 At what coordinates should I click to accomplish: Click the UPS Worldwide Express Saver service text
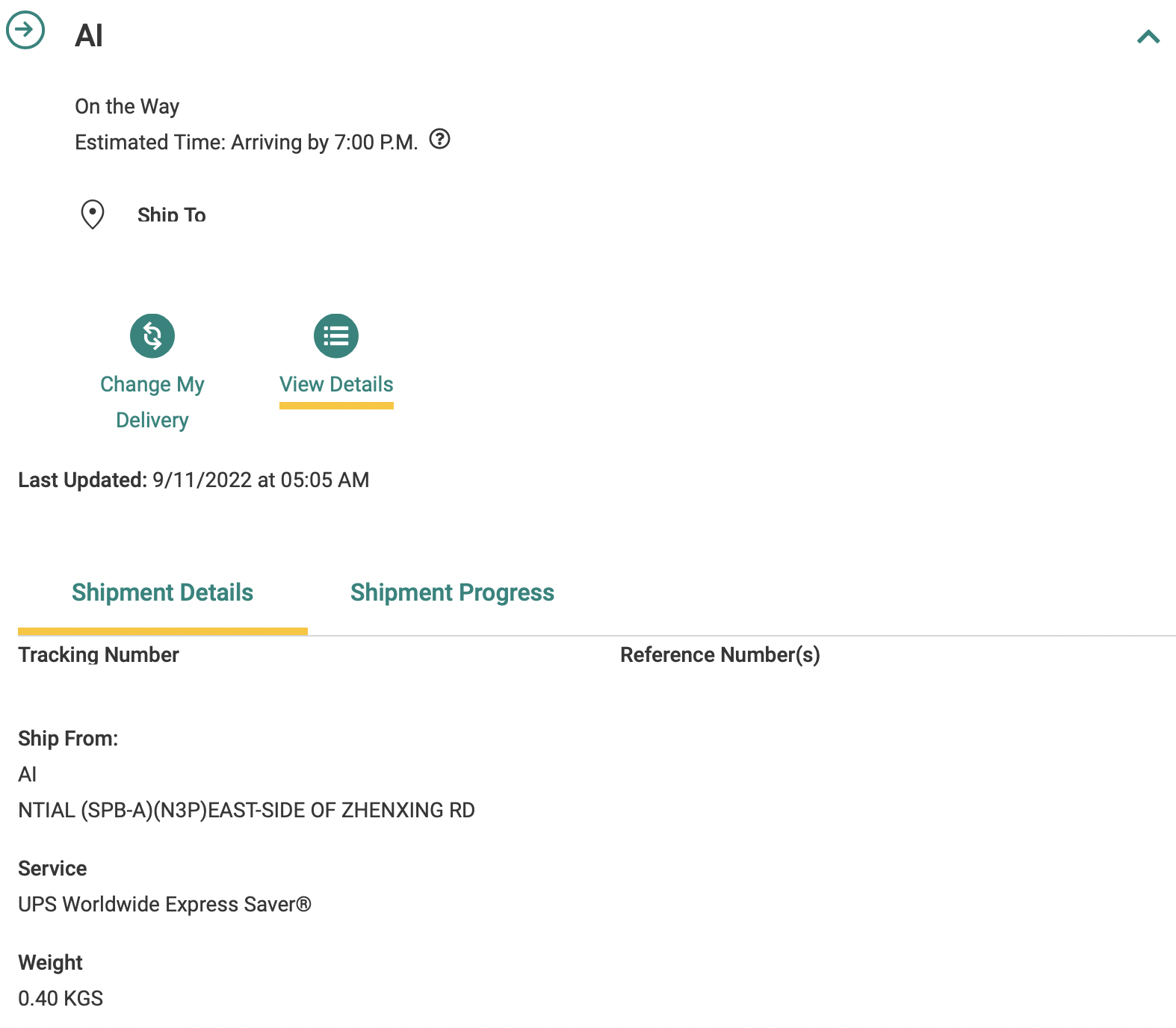164,904
